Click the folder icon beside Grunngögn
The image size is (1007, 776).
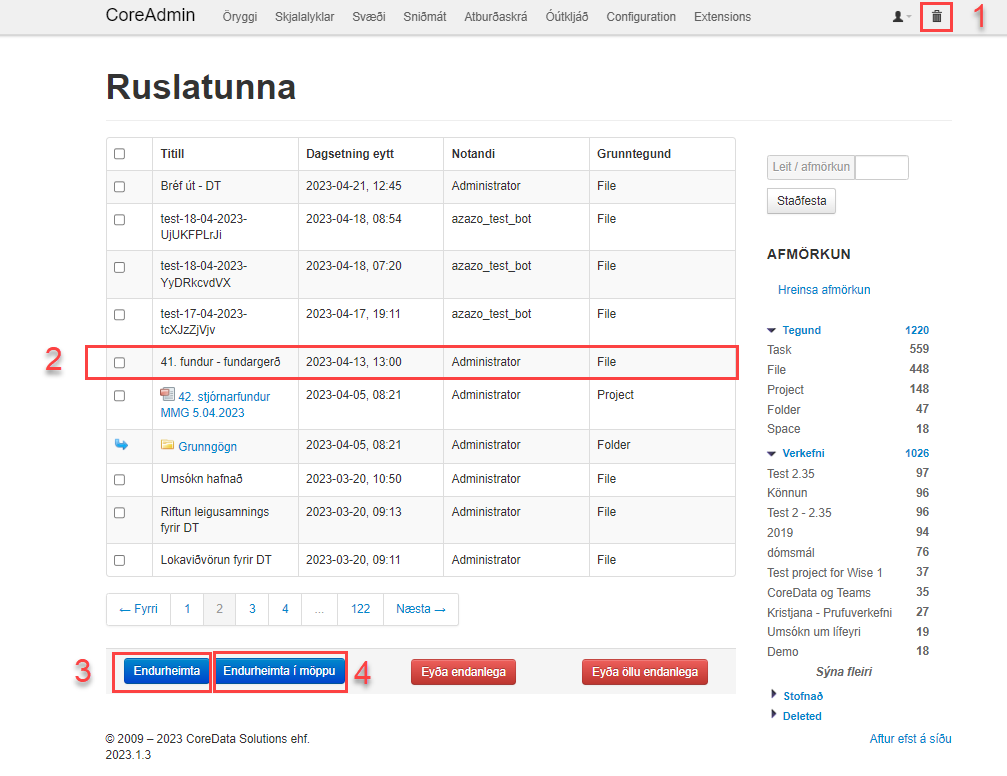click(x=167, y=446)
